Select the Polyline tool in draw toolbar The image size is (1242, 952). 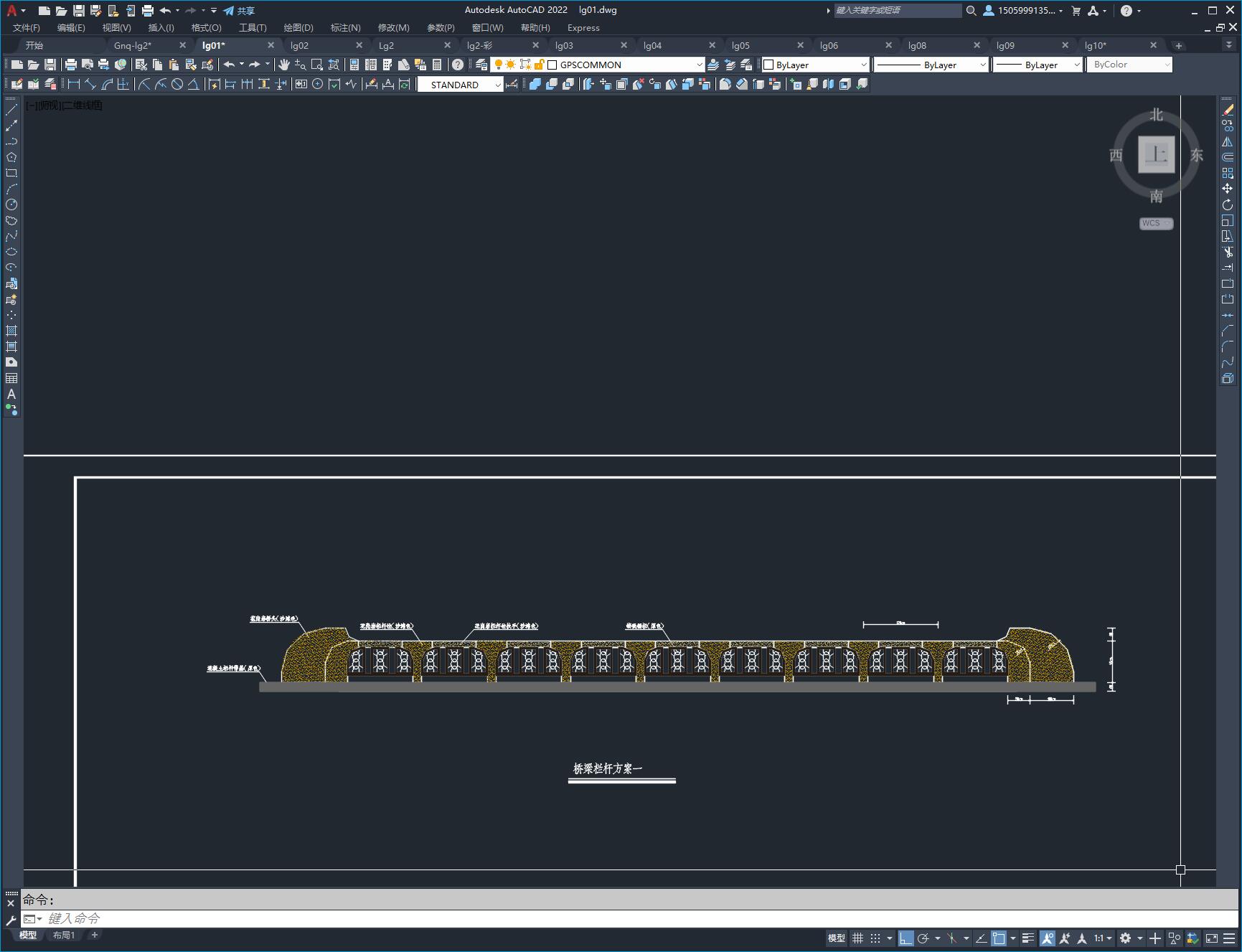[11, 141]
